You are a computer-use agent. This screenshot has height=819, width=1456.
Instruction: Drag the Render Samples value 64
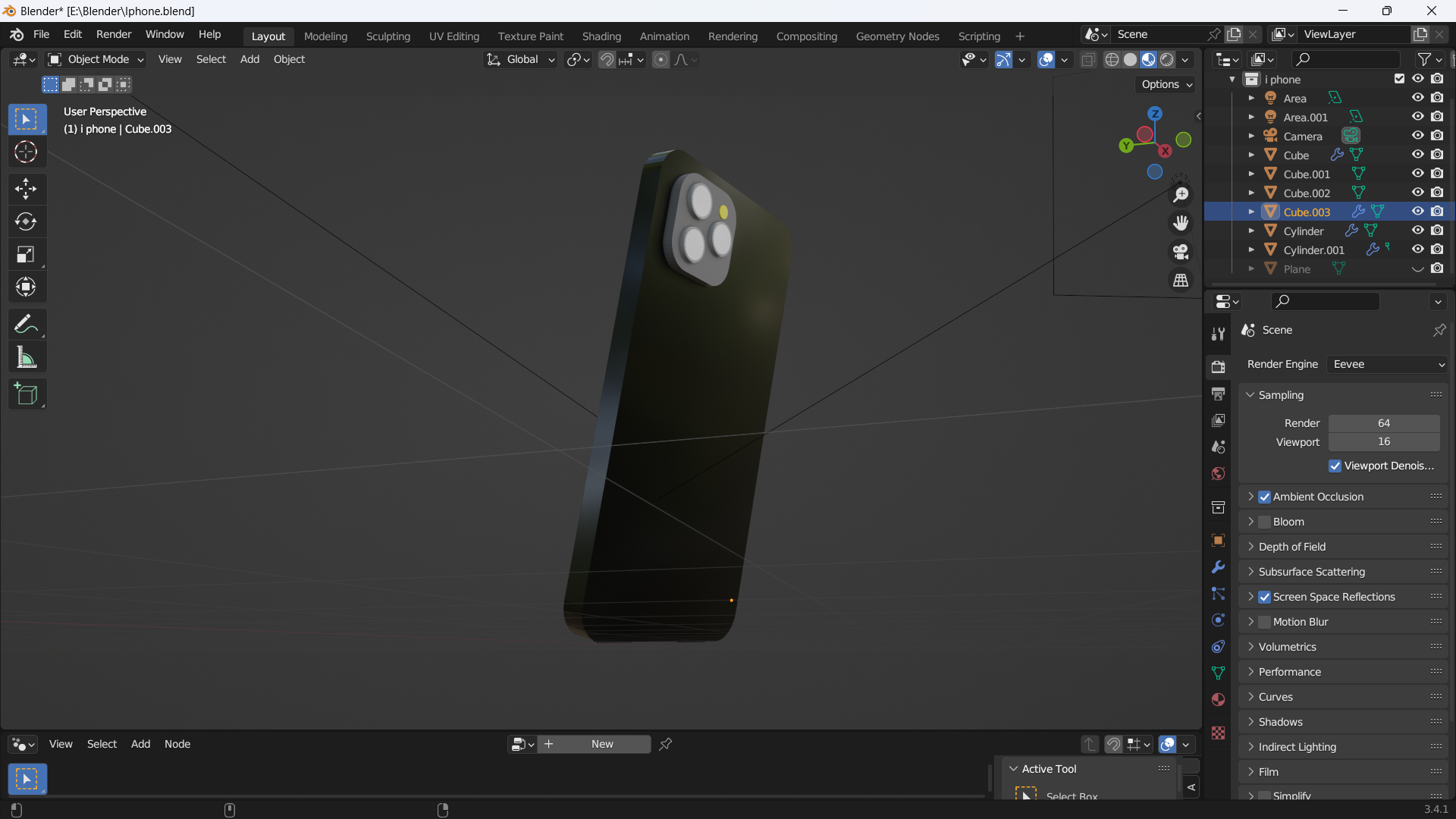(x=1384, y=423)
